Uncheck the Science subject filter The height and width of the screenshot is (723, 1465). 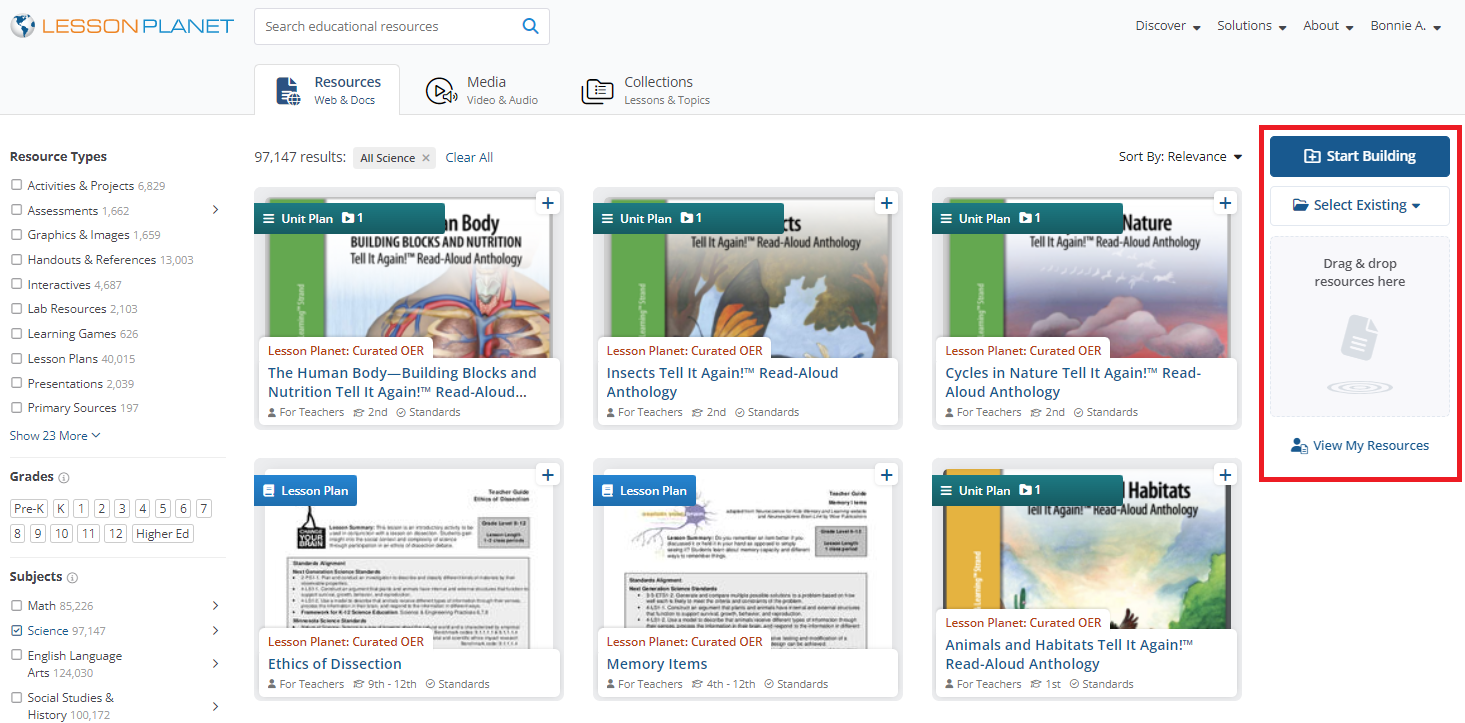pyautogui.click(x=16, y=630)
